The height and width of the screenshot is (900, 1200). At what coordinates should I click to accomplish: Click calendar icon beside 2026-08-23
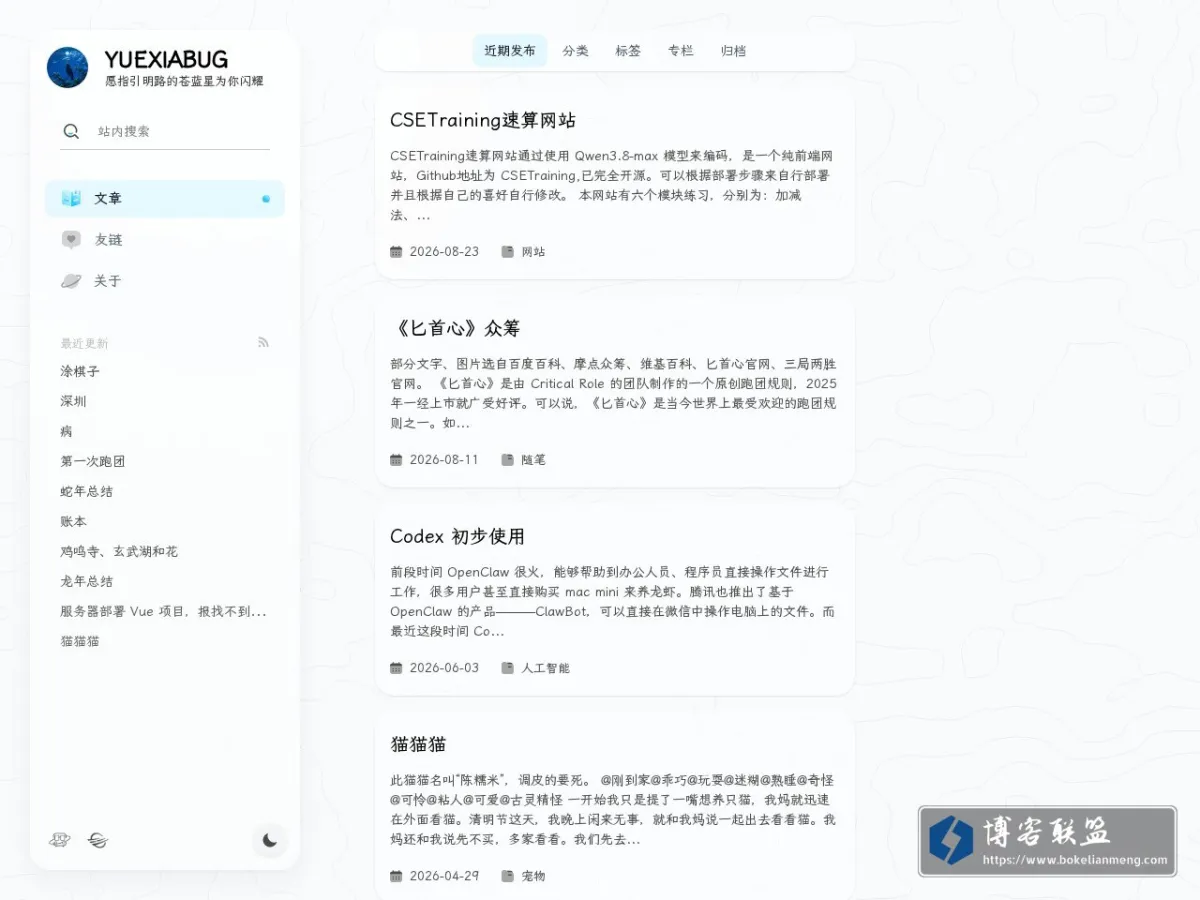[x=396, y=252]
